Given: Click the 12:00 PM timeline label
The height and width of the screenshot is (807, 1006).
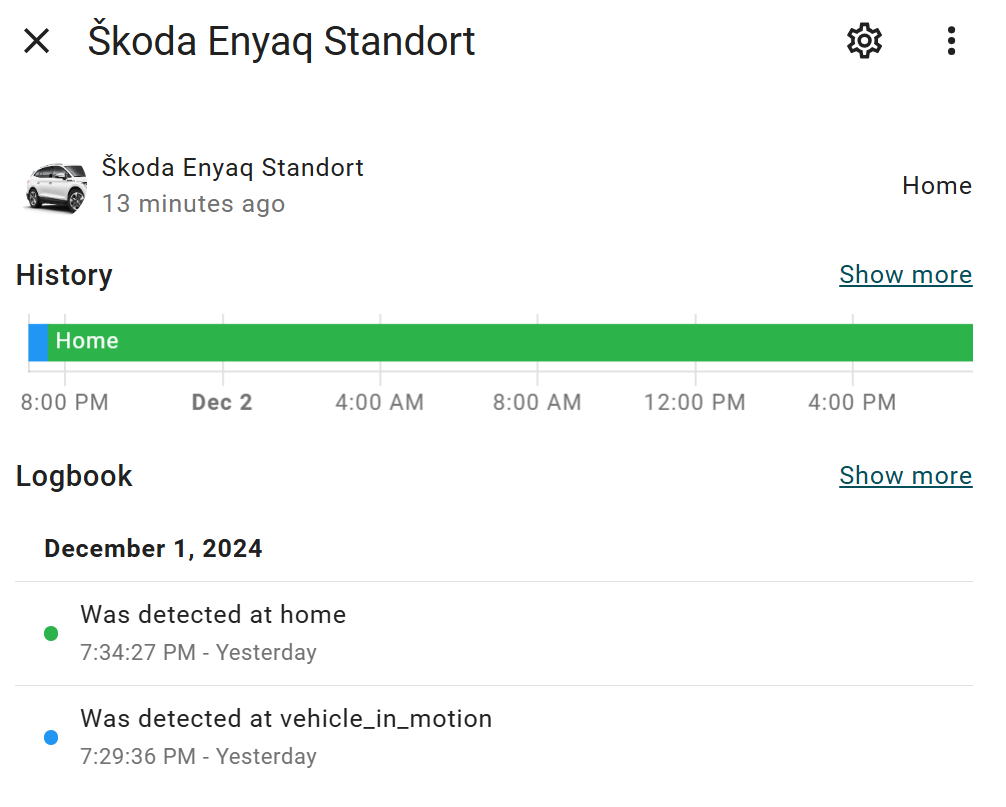Looking at the screenshot, I should 694,403.
